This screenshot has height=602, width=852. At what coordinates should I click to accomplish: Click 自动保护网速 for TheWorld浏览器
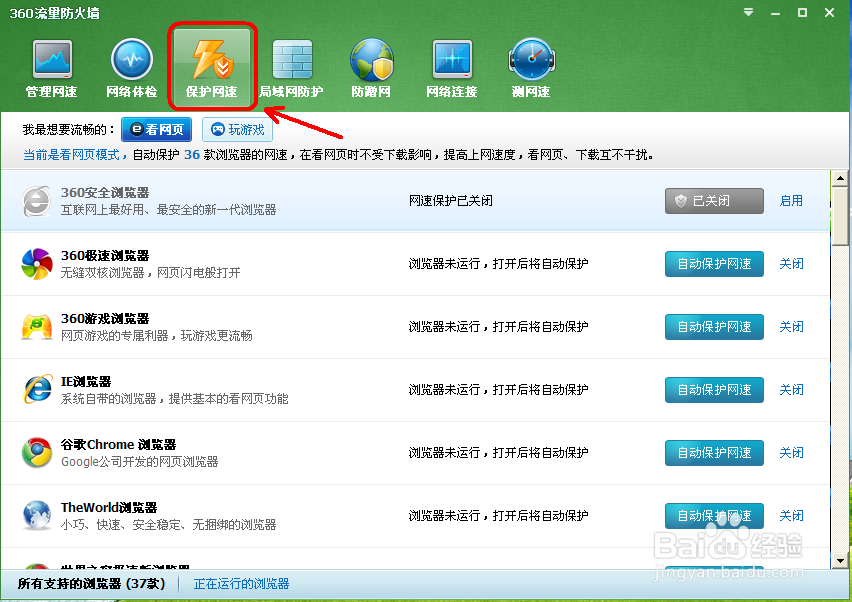714,516
